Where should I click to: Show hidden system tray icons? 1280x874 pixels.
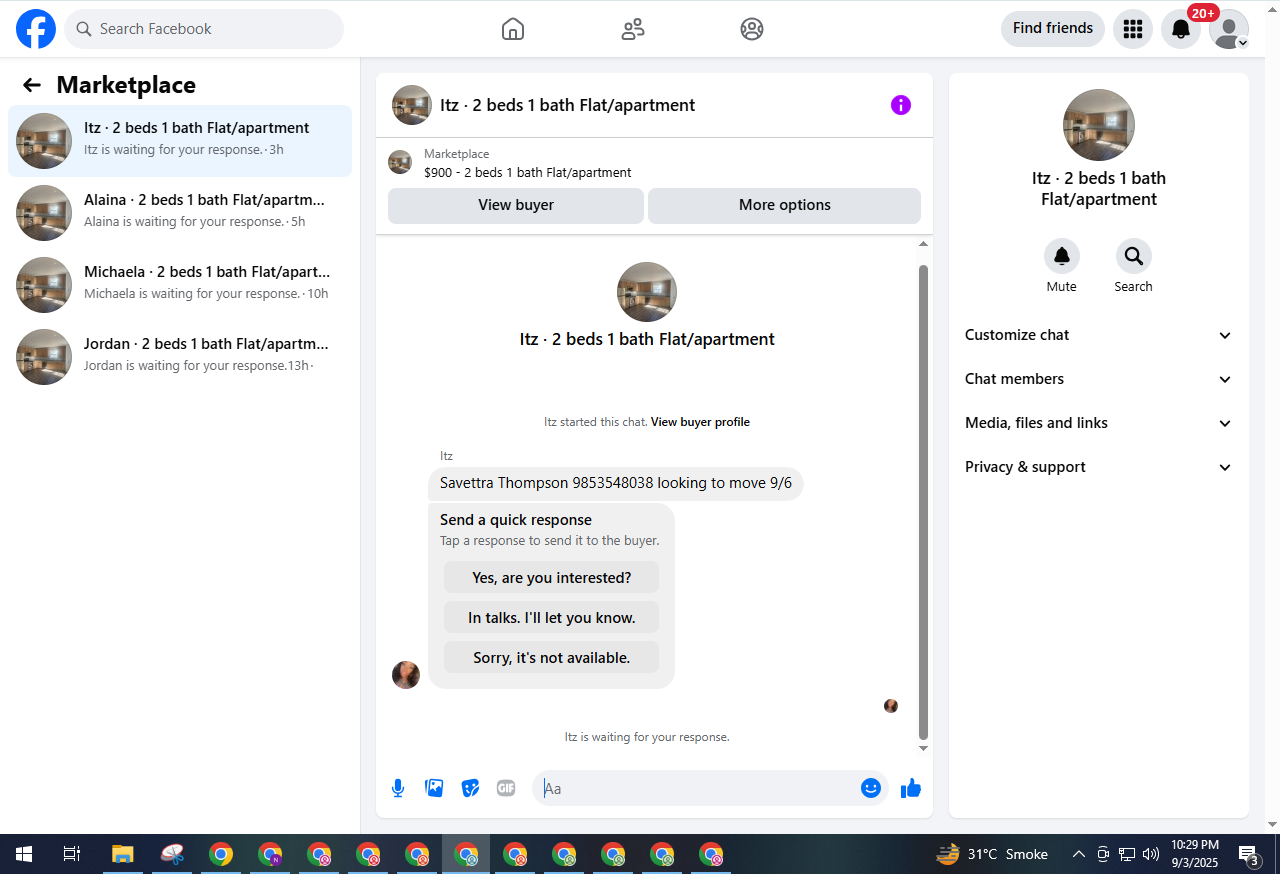[1079, 854]
